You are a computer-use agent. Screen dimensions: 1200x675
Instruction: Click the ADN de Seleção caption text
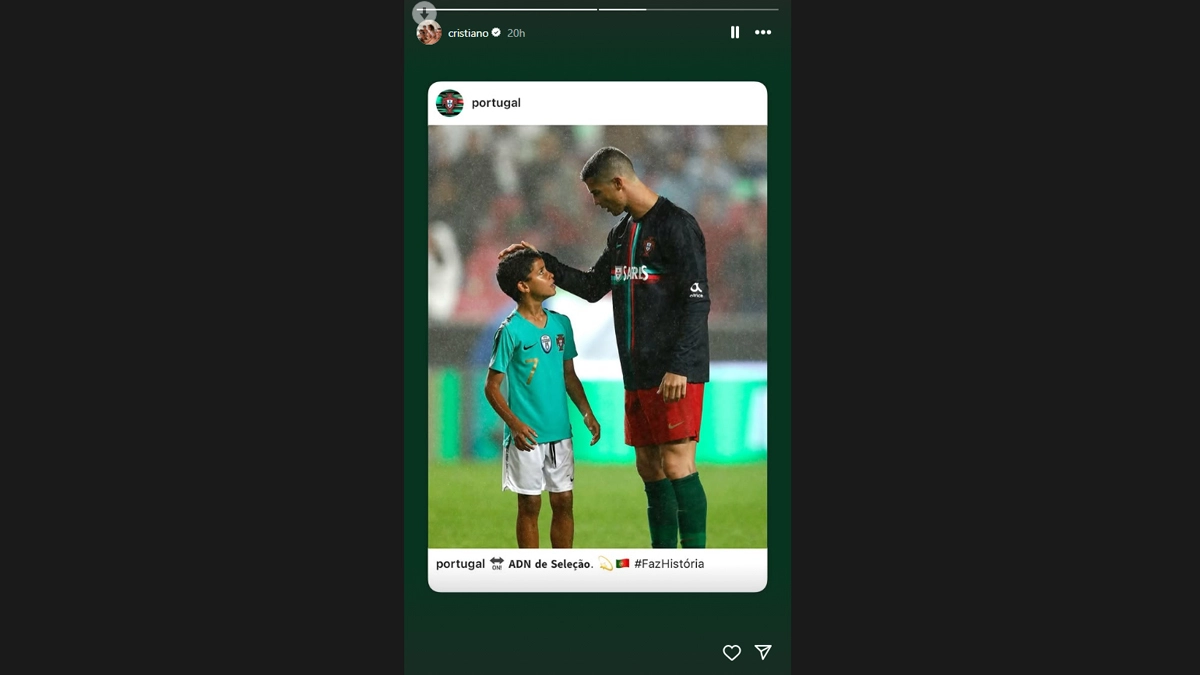(550, 564)
